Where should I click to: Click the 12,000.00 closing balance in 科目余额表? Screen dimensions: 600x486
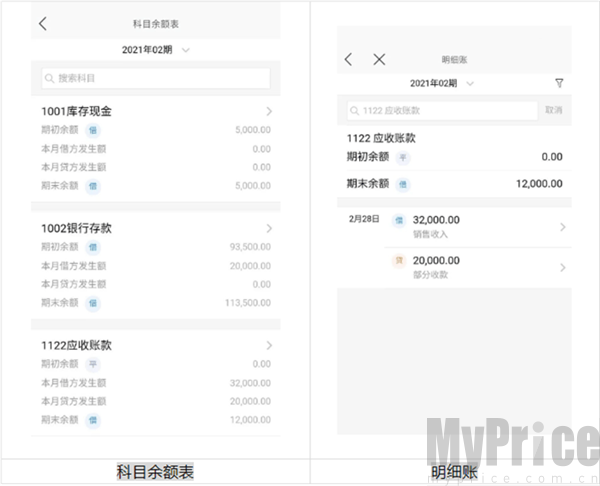pyautogui.click(x=250, y=420)
